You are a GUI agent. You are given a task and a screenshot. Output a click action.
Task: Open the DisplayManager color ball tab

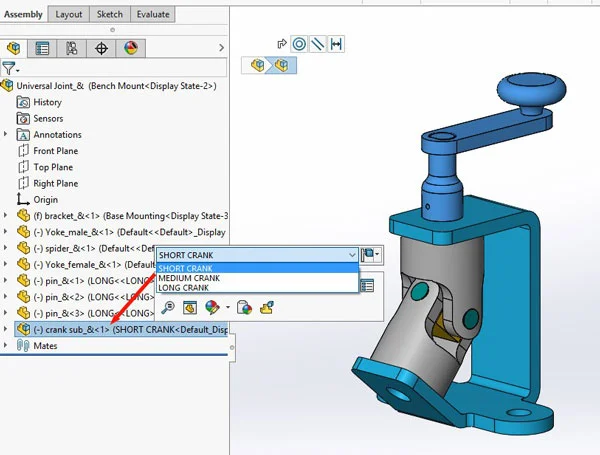130,48
